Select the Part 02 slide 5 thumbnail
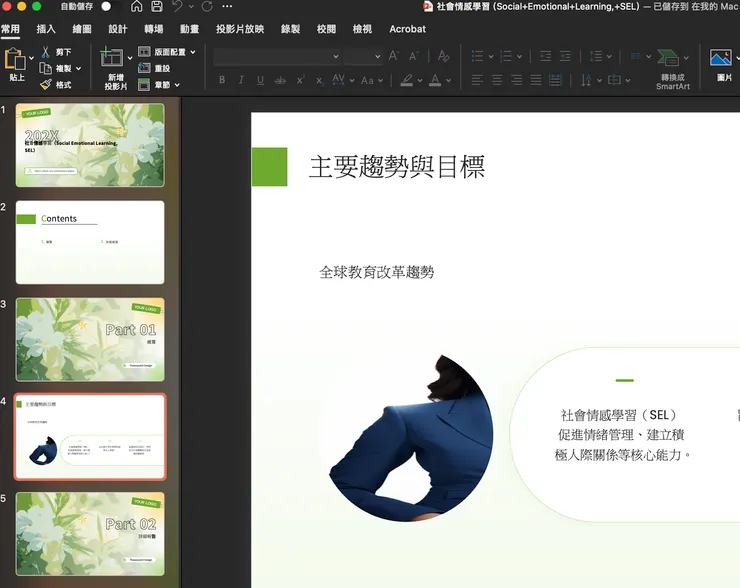 (x=90, y=534)
